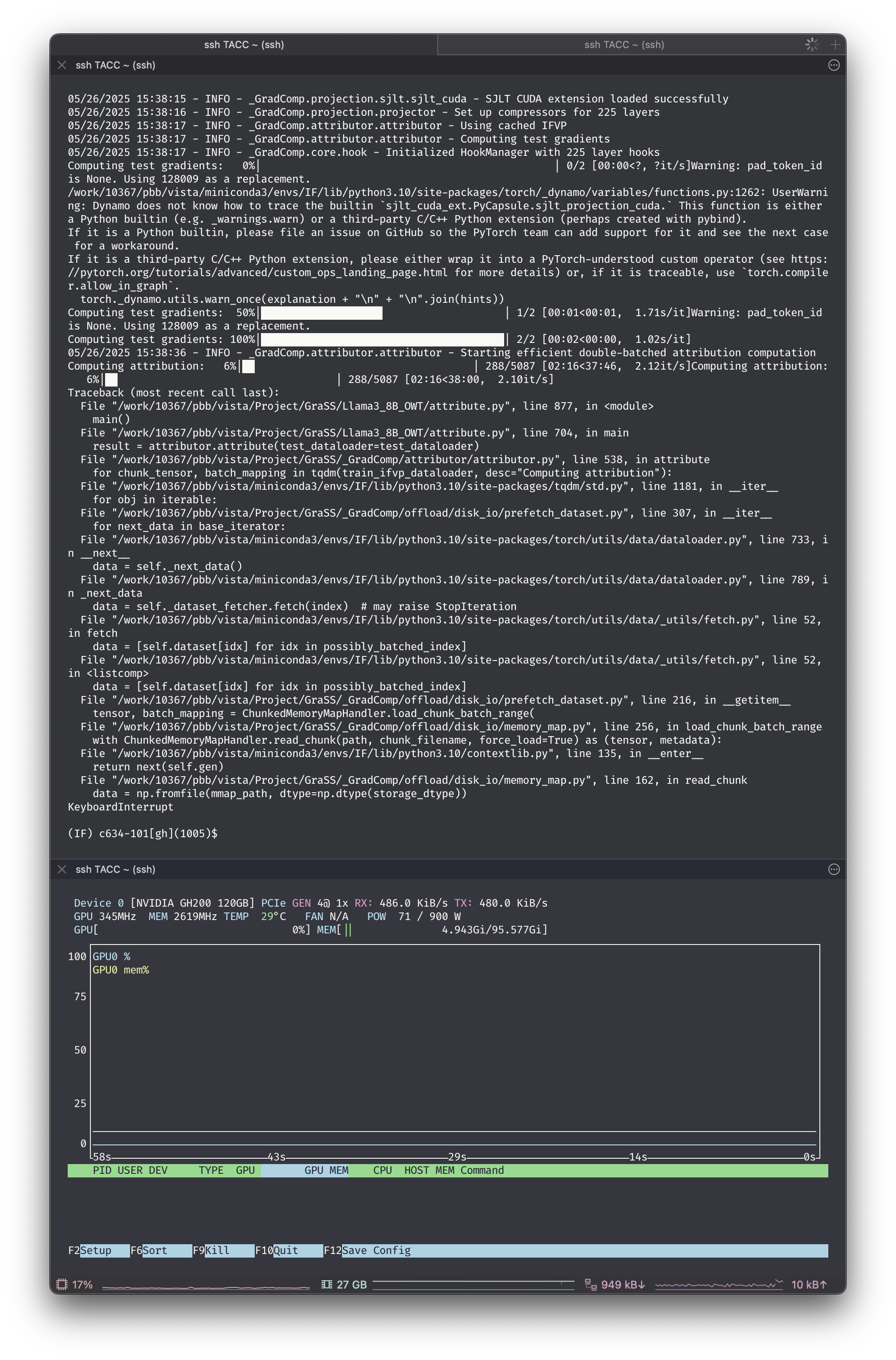Open a new tab with plus icon
The width and height of the screenshot is (896, 1360).
835,45
